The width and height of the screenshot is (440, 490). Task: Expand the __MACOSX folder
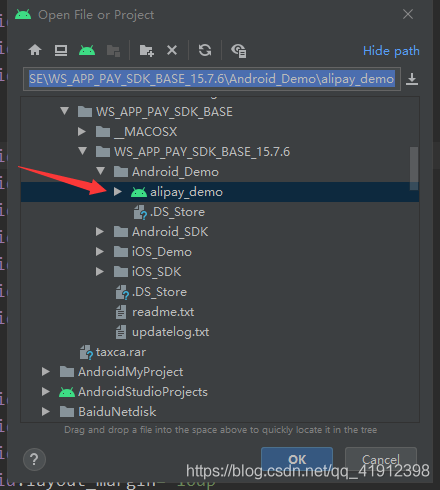[82, 132]
